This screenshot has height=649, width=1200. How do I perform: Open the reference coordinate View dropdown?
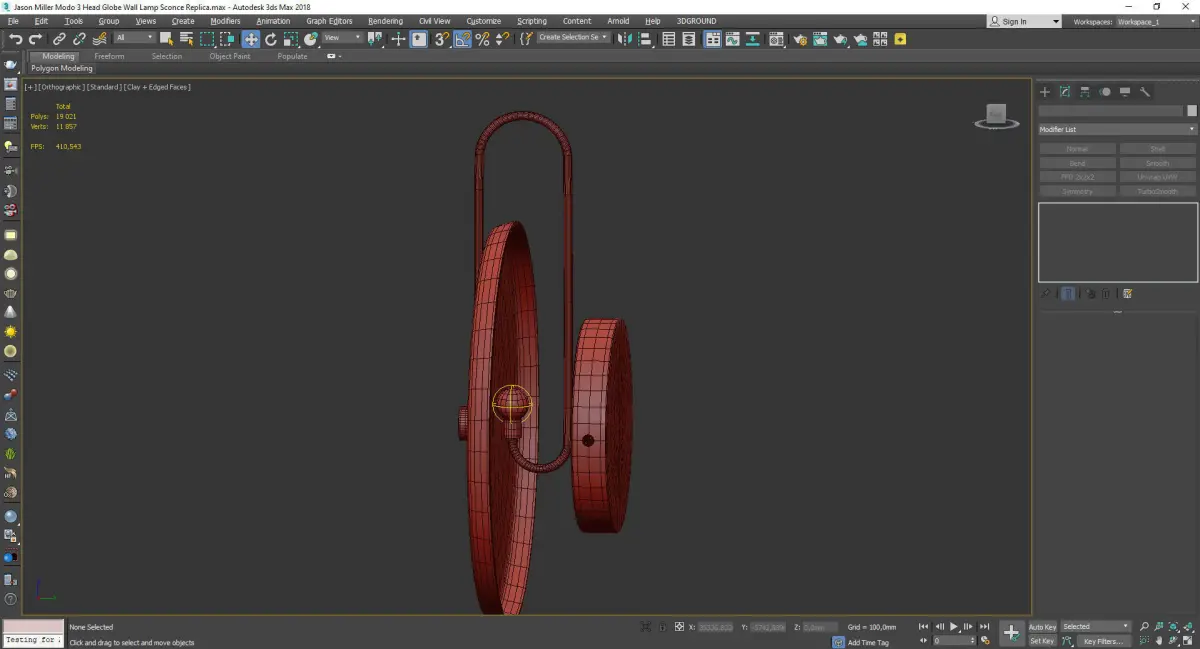click(x=342, y=38)
